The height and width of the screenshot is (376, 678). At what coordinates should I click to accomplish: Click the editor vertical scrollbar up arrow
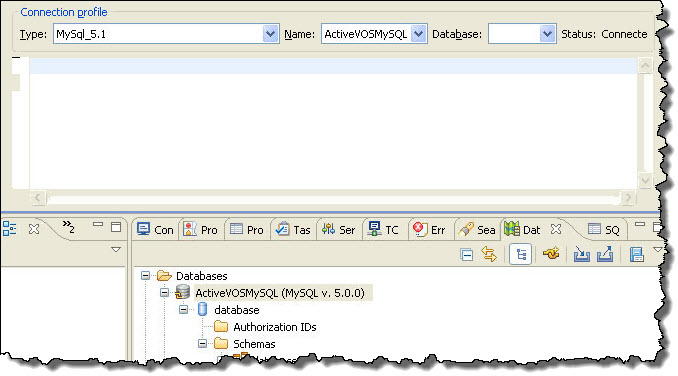[645, 66]
